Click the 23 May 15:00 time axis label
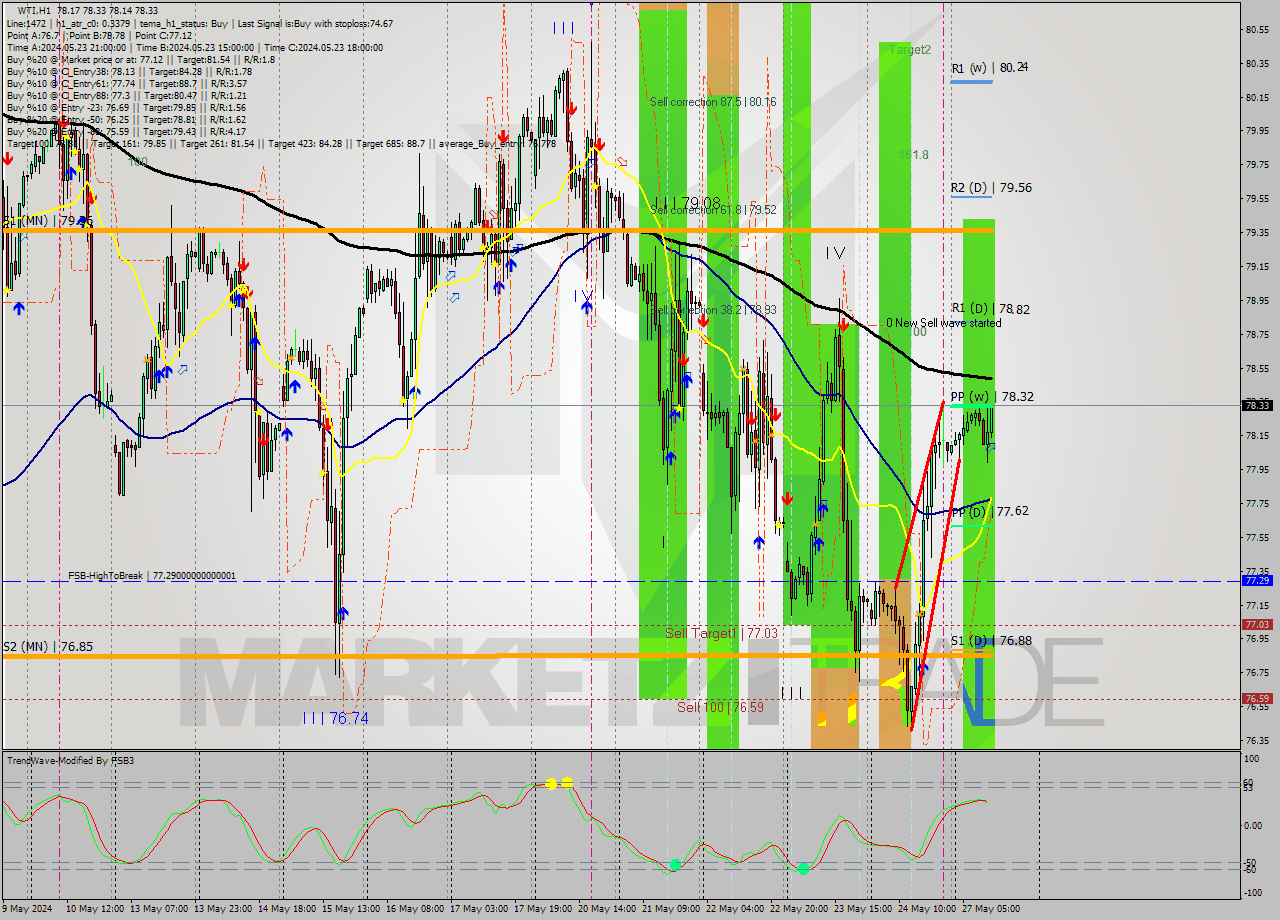Image resolution: width=1280 pixels, height=920 pixels. [x=864, y=909]
